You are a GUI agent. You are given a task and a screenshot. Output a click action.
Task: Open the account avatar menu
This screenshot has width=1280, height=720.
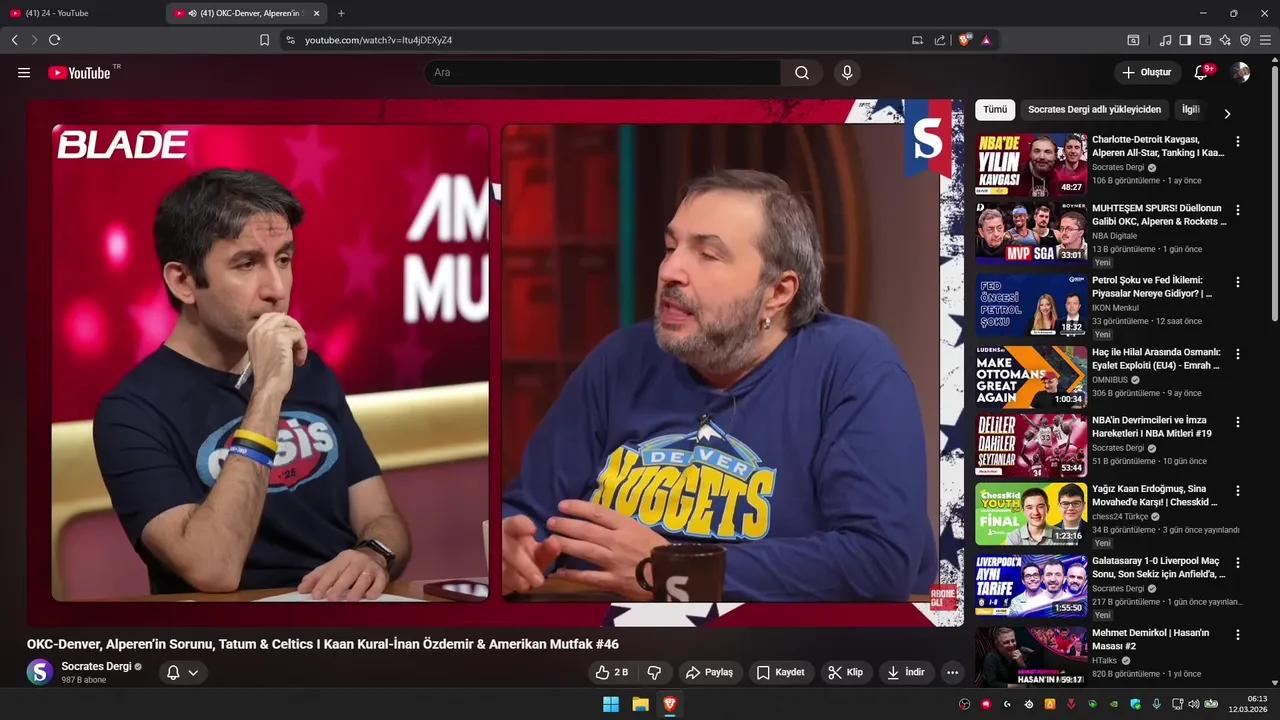pyautogui.click(x=1240, y=72)
